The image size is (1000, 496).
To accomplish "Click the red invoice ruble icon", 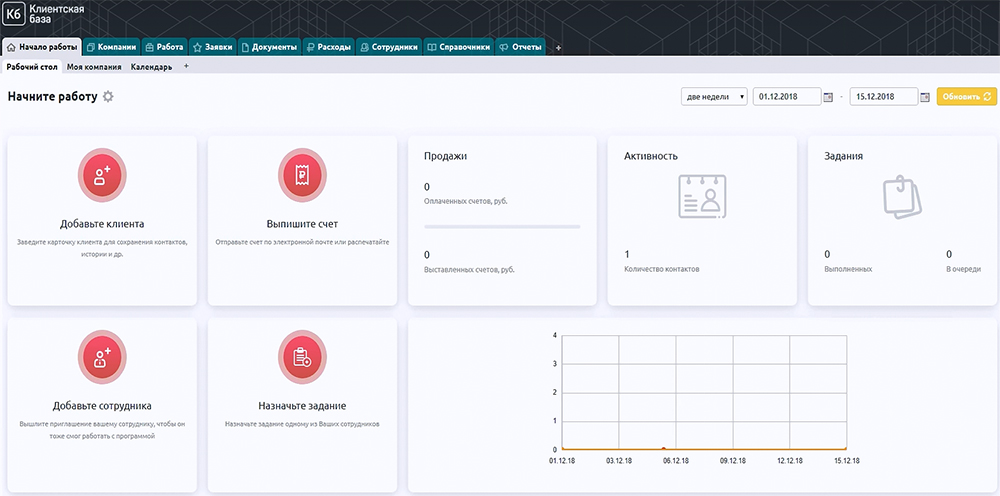I will pos(302,175).
